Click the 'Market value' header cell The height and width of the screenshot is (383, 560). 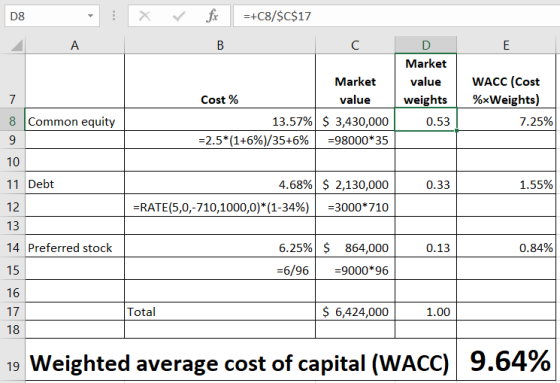point(355,81)
